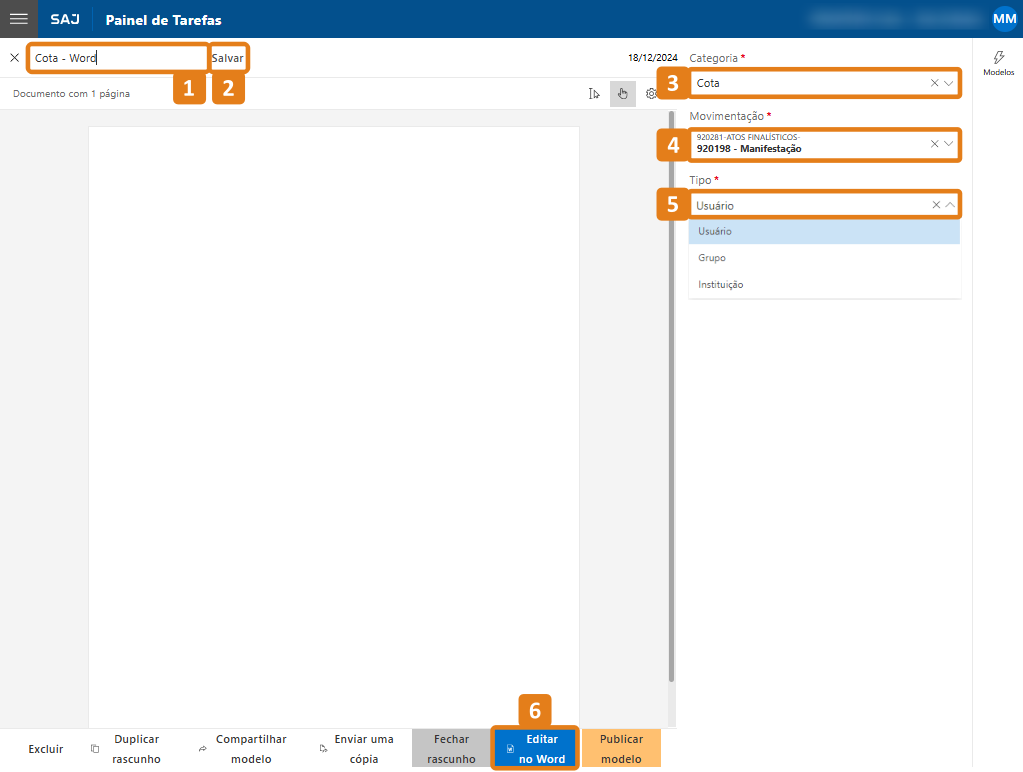Close the document with the X icon
The width and height of the screenshot is (1023, 772).
pos(14,58)
